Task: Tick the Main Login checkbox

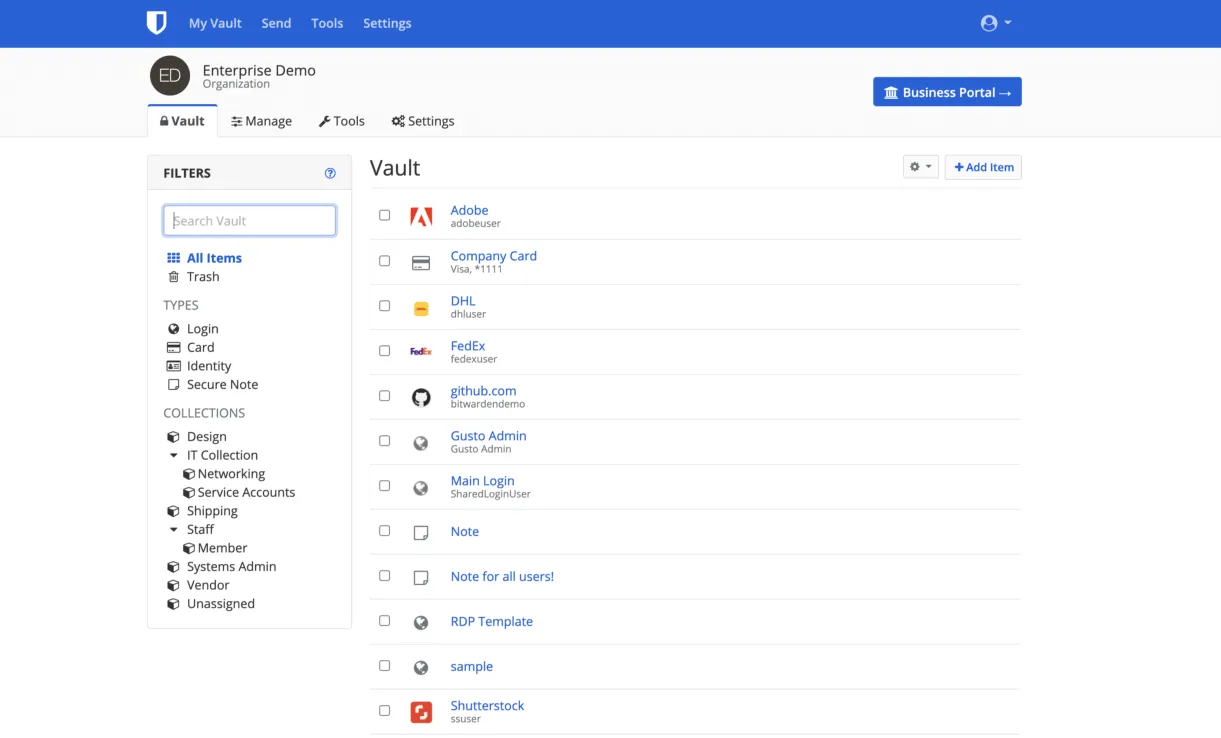Action: [384, 486]
